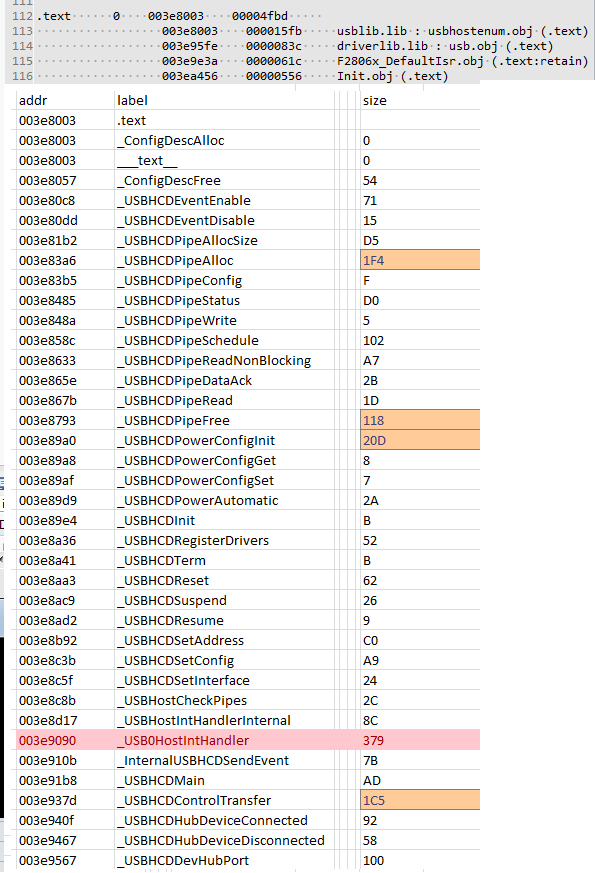Select the _USBHostCheckPipes label cell
595x873 pixels.
click(x=224, y=700)
